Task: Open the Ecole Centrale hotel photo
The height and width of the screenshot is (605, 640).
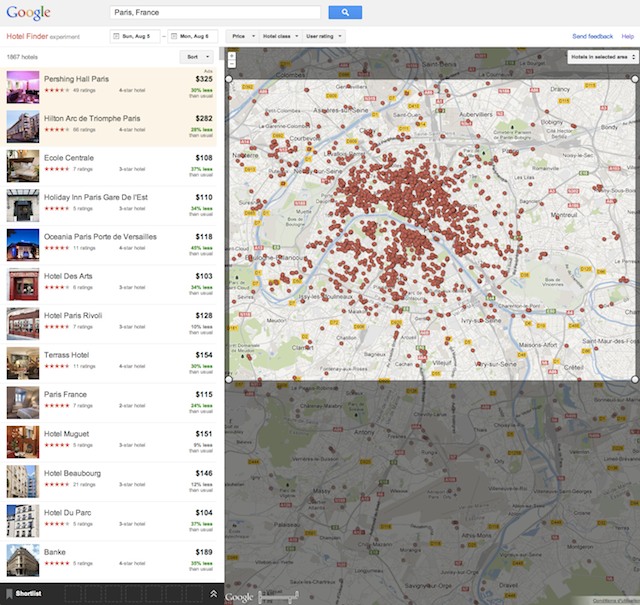Action: click(23, 166)
